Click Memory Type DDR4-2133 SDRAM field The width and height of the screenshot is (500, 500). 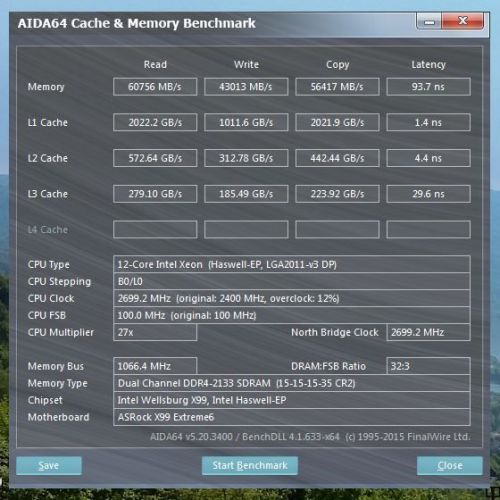tap(292, 383)
